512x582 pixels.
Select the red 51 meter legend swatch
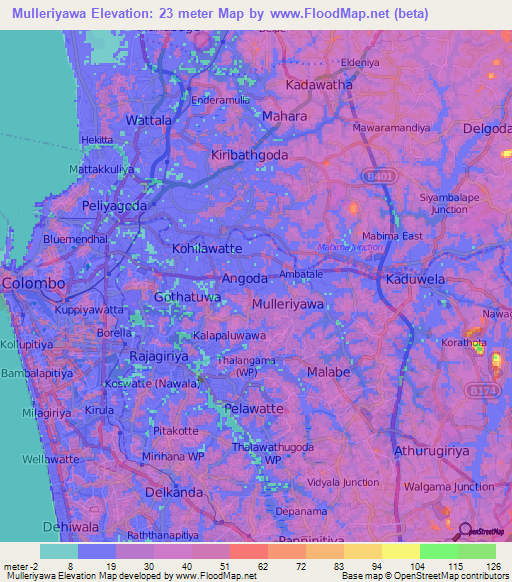click(x=249, y=551)
